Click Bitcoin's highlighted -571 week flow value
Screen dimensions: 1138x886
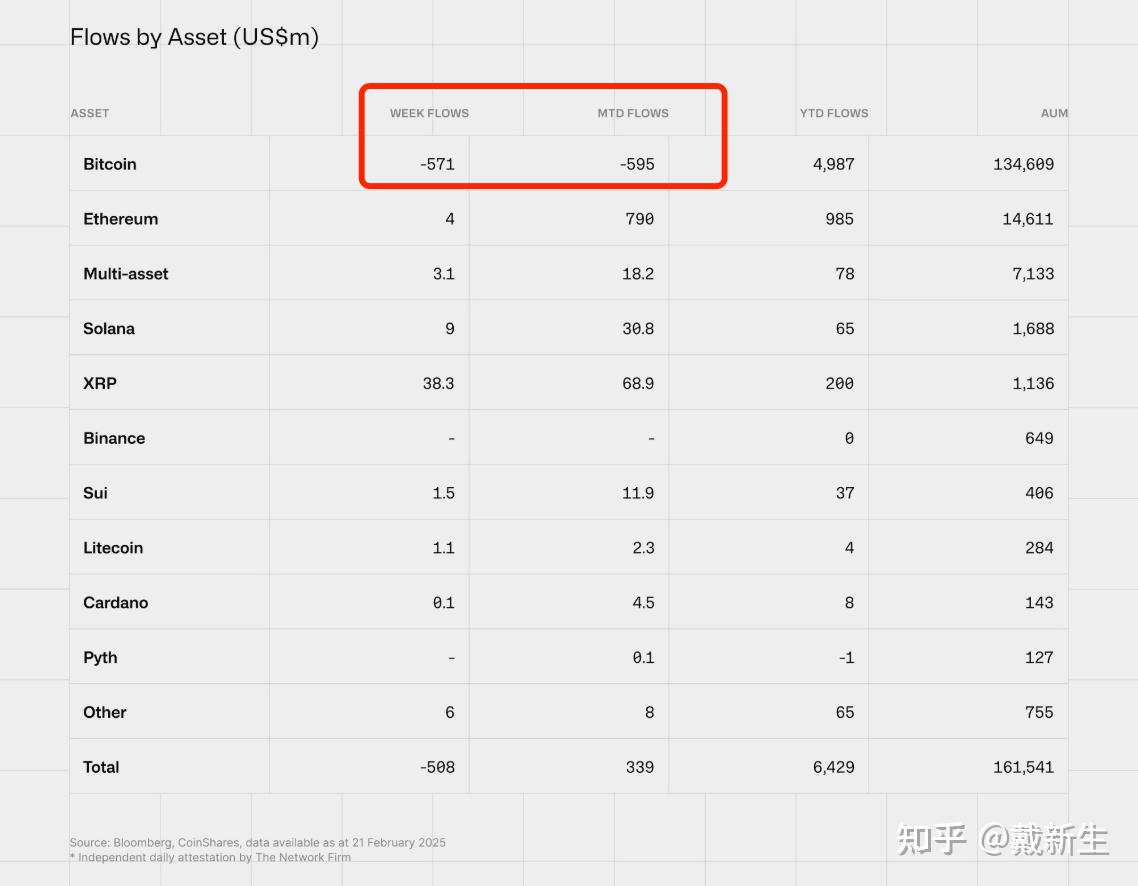pyautogui.click(x=437, y=163)
